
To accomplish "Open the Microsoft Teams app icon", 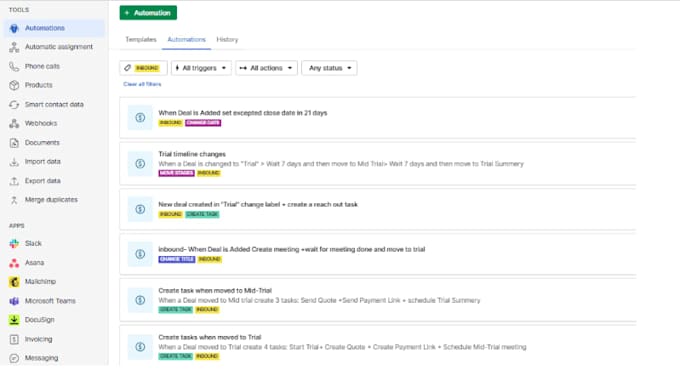I will 14,301.
